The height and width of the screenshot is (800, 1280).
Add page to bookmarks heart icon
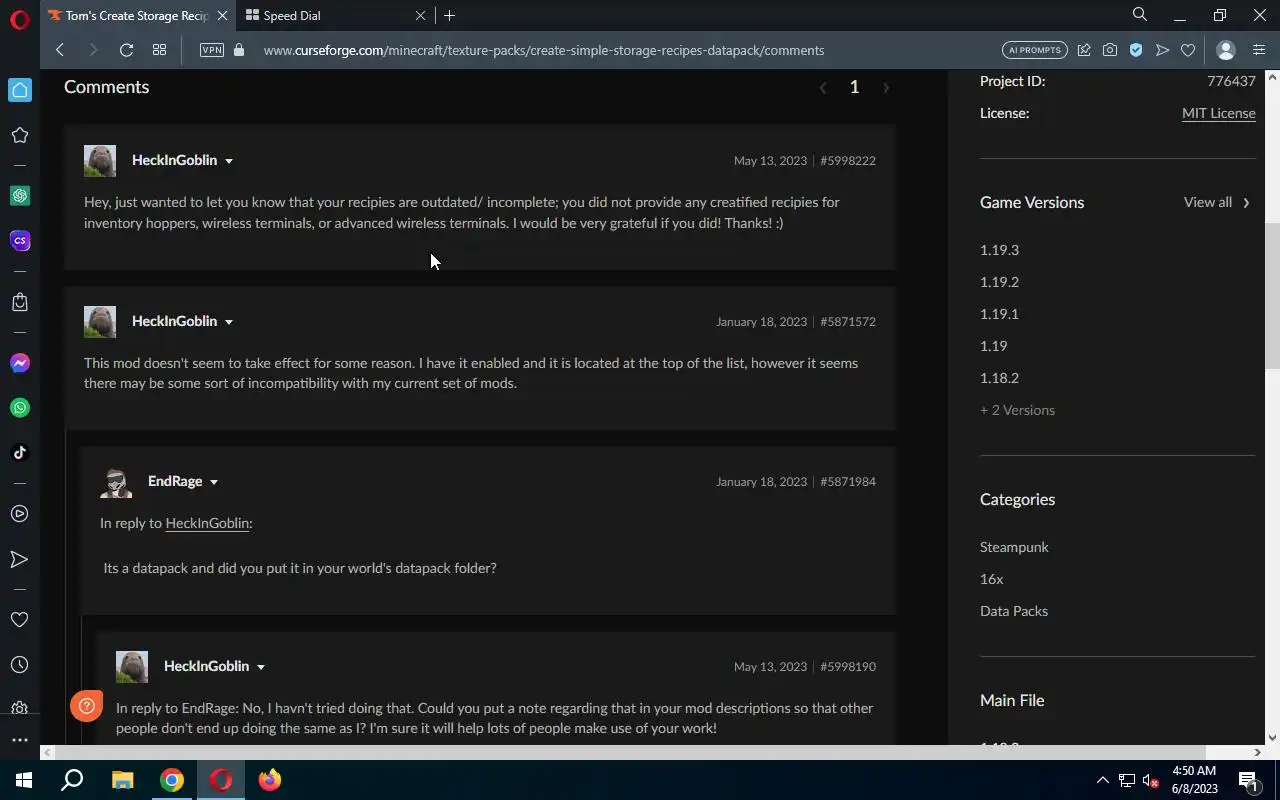pos(1188,50)
